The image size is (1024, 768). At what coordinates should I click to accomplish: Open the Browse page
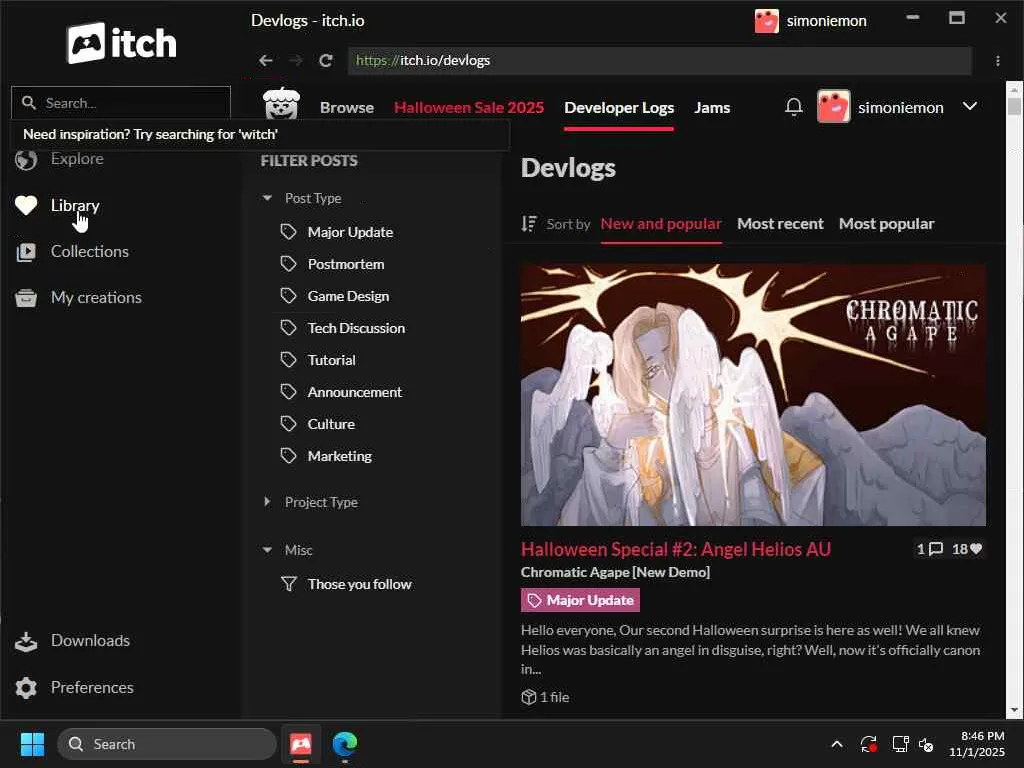coord(347,108)
